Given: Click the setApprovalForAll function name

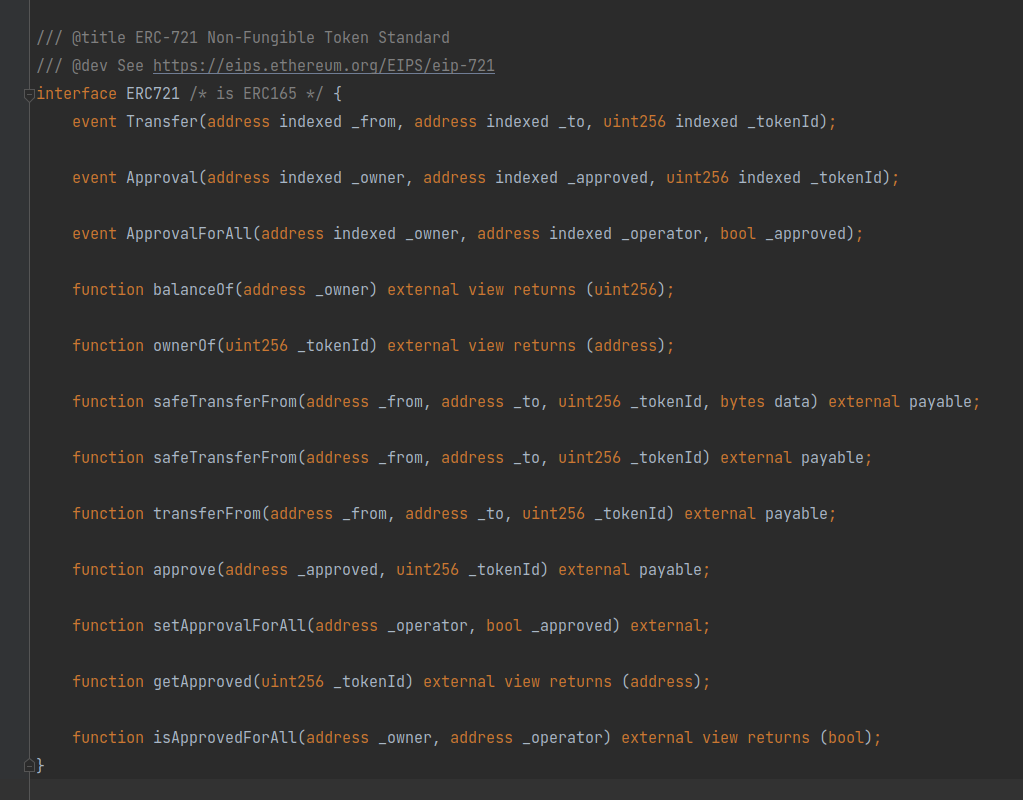Looking at the screenshot, I should [229, 626].
